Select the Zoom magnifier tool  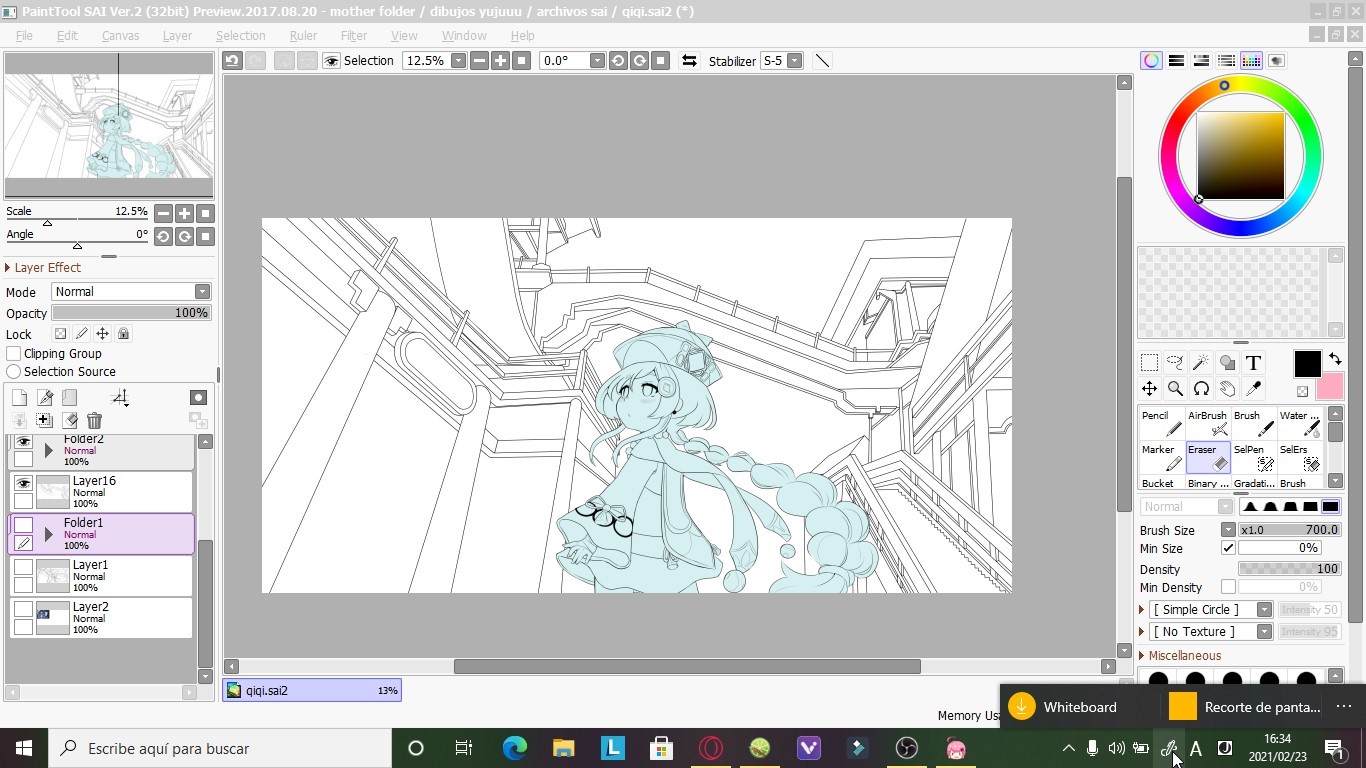[x=1176, y=389]
